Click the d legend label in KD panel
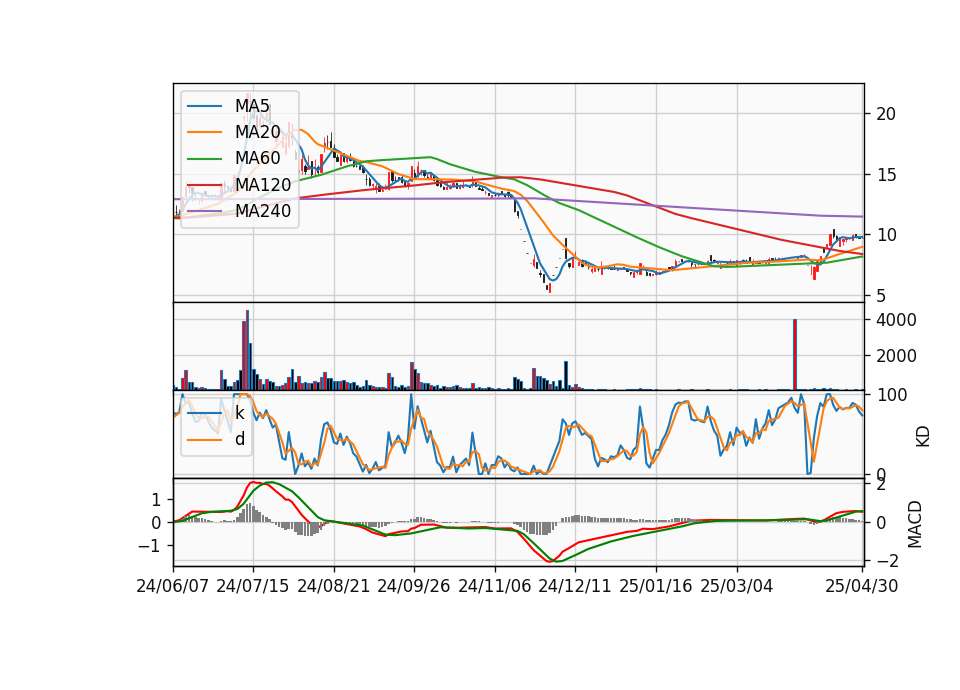Viewport: 960px width, 690px height. [x=240, y=439]
